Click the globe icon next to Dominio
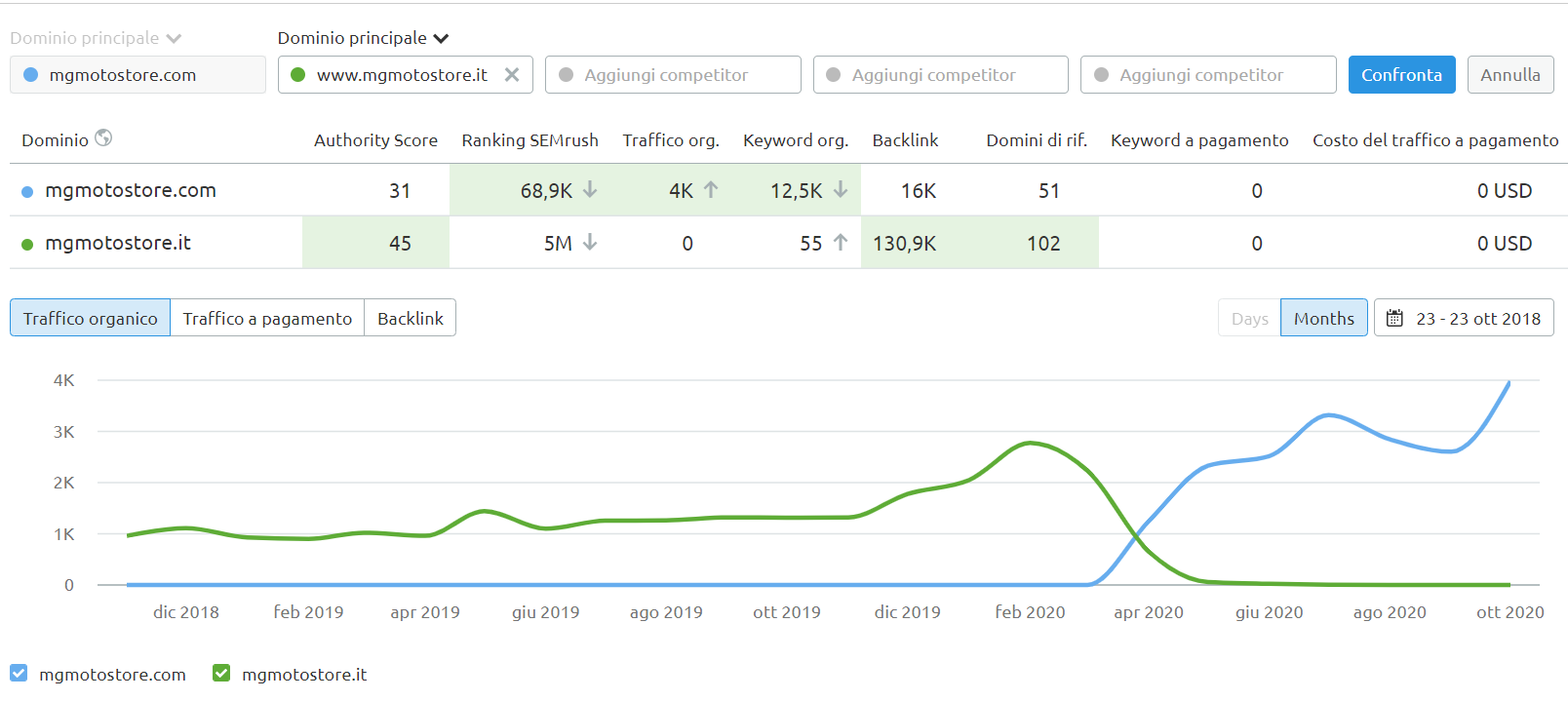The height and width of the screenshot is (701, 1568). tap(103, 138)
